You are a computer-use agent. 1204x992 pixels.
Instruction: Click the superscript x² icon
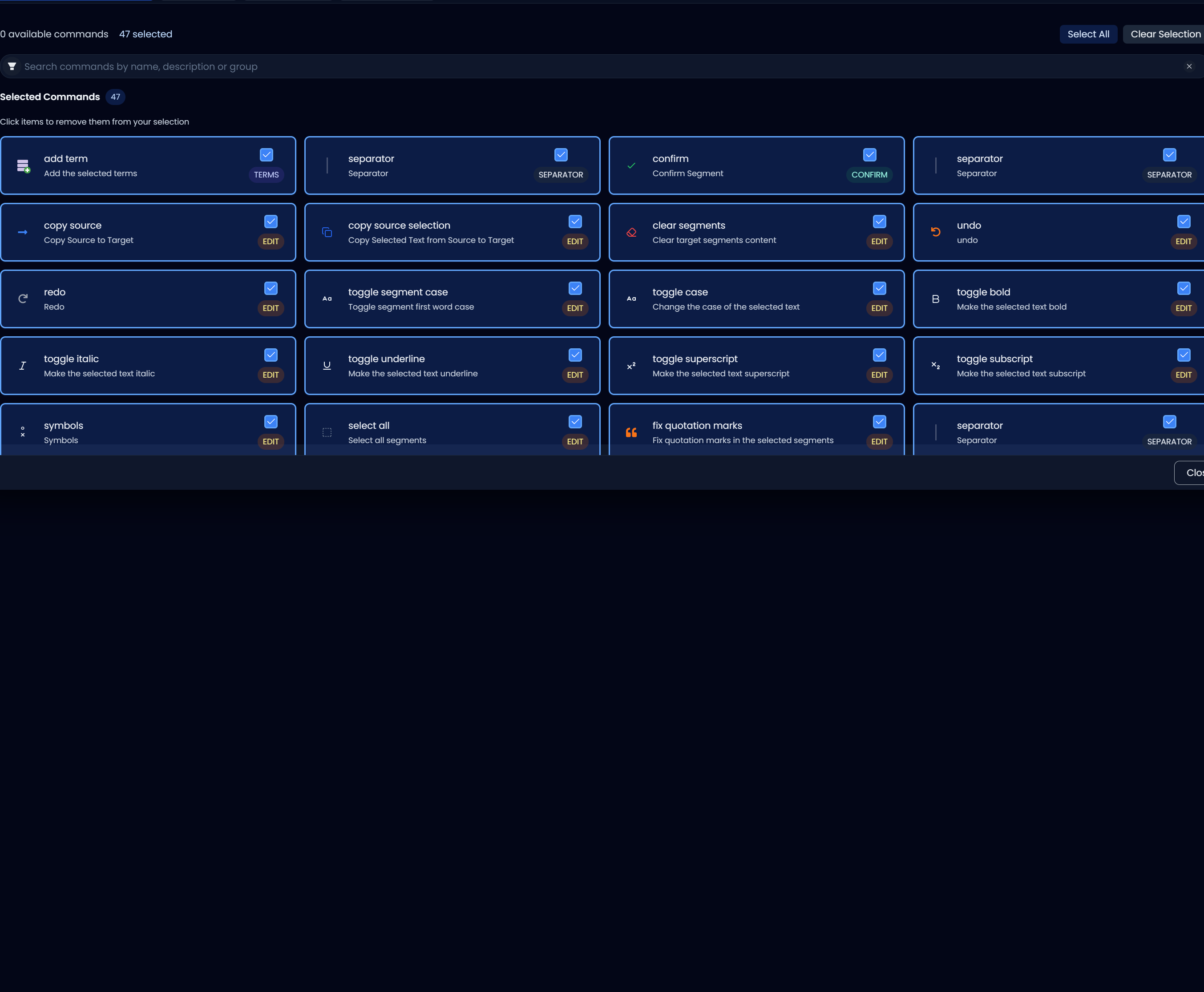(631, 365)
